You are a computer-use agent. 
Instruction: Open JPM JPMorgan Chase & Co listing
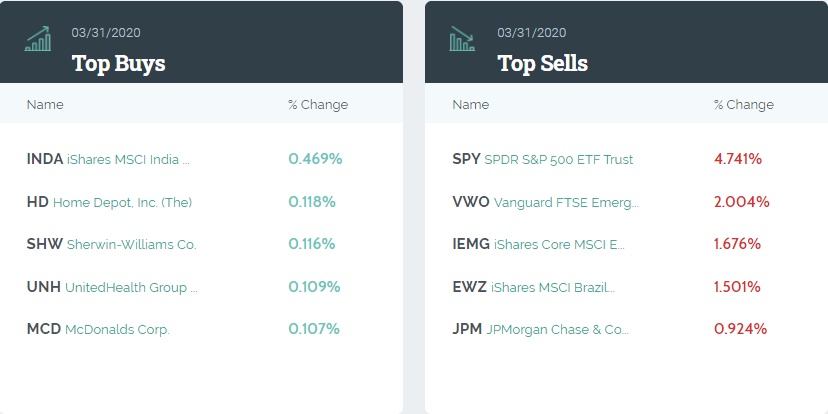coord(540,329)
